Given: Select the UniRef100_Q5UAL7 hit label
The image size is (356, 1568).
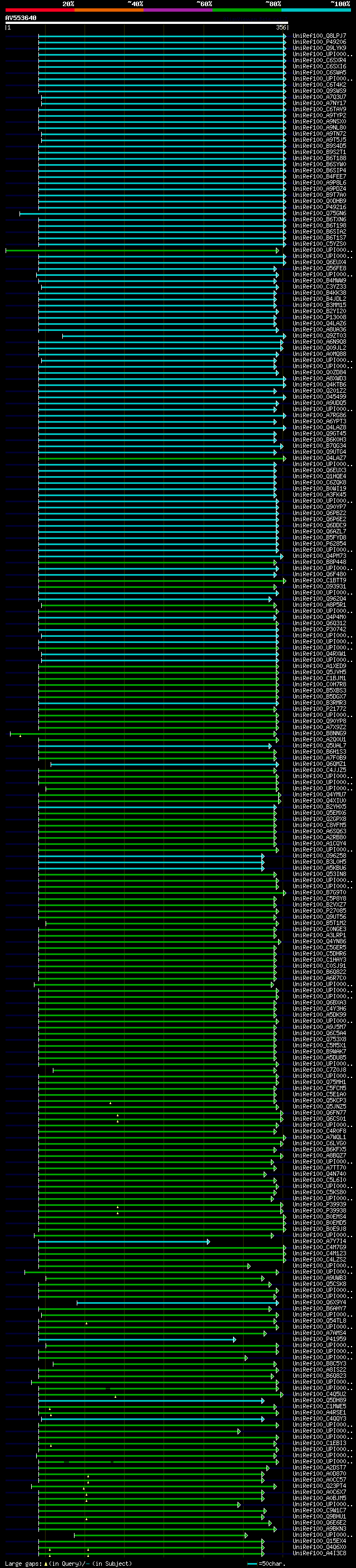Looking at the screenshot, I should click(x=319, y=746).
